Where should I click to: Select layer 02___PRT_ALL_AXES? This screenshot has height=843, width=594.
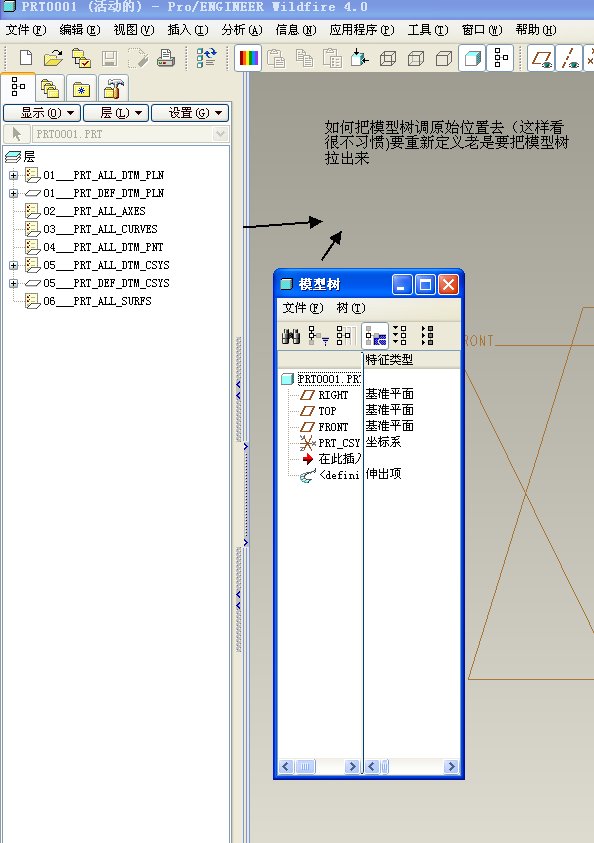(94, 211)
